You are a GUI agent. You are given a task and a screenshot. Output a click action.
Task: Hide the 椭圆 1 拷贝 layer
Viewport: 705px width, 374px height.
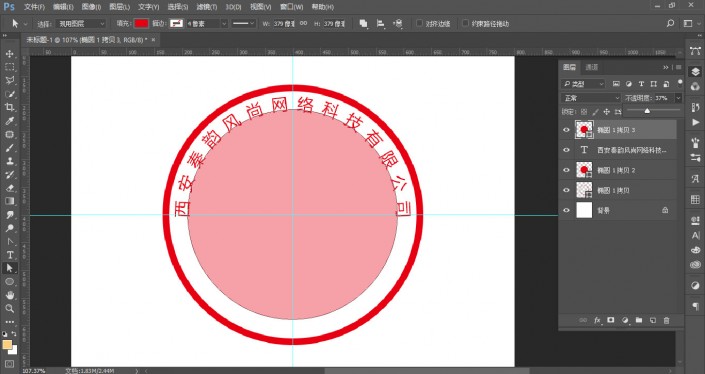point(567,190)
